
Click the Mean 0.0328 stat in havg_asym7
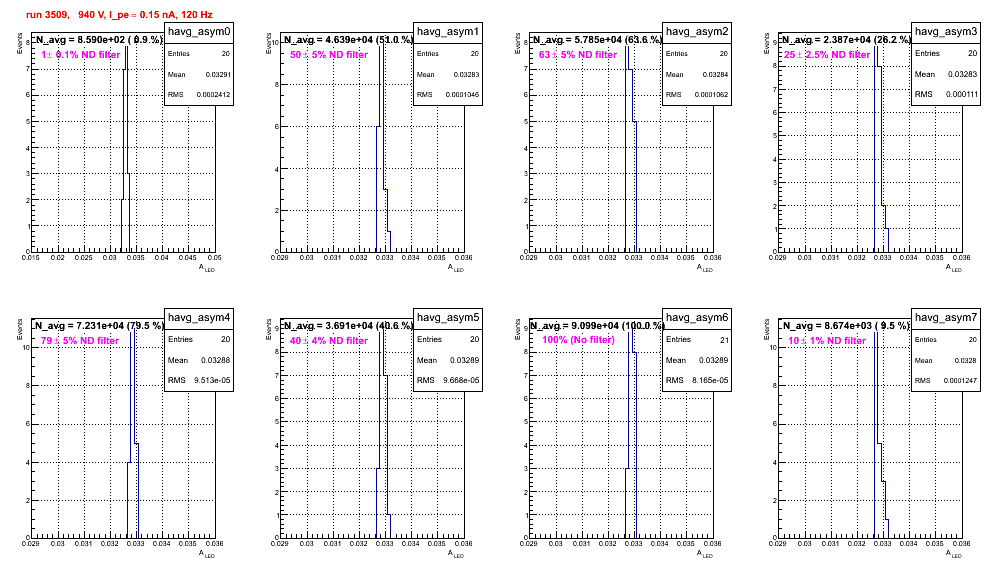pos(946,360)
